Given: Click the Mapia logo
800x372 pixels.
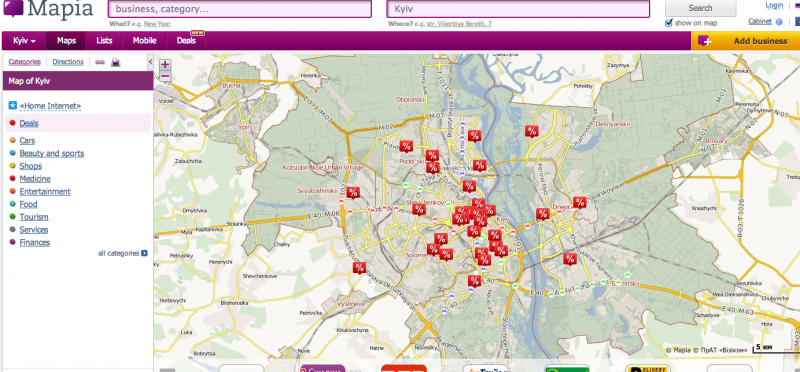Looking at the screenshot, I should pos(48,9).
